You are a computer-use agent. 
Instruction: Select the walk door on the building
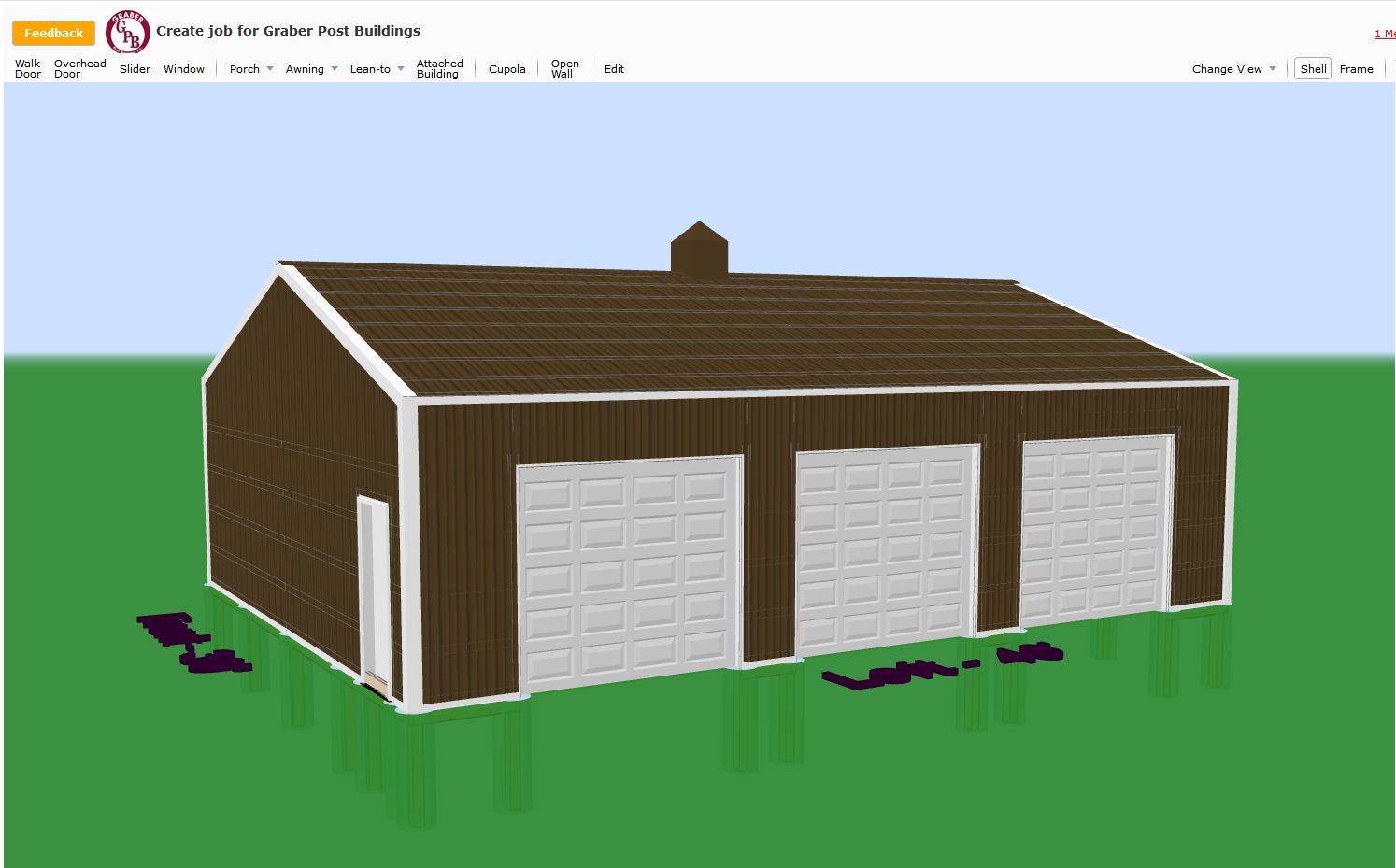(374, 593)
